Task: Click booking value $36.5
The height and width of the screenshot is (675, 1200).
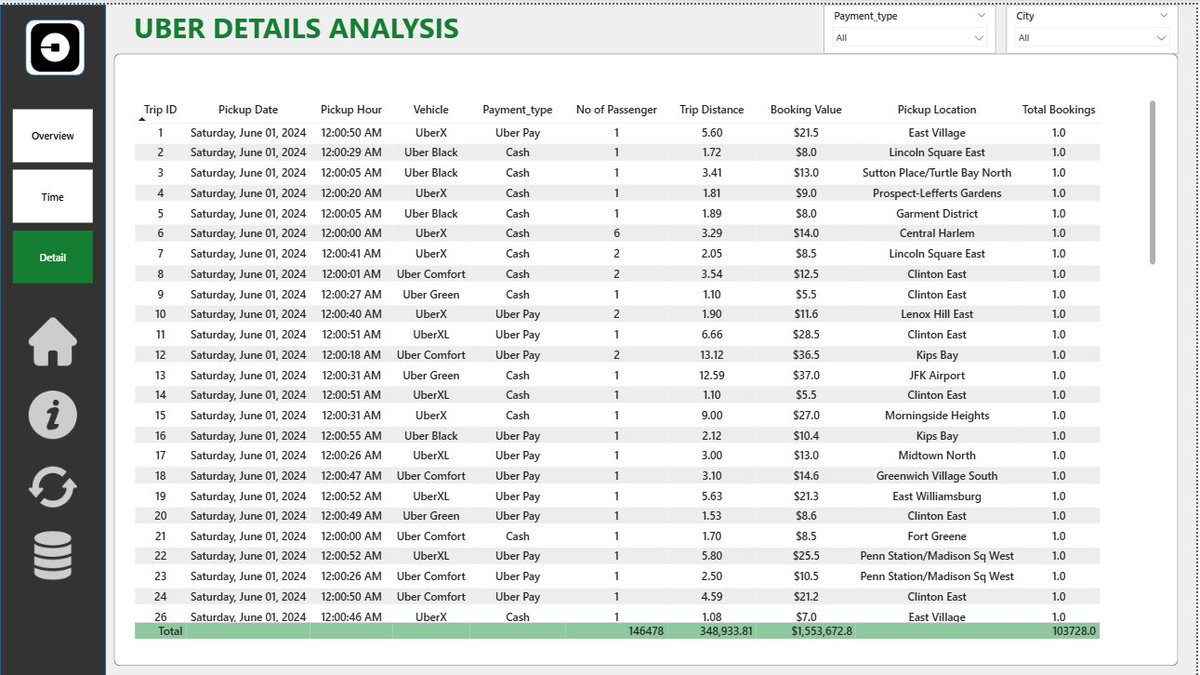Action: click(x=806, y=355)
